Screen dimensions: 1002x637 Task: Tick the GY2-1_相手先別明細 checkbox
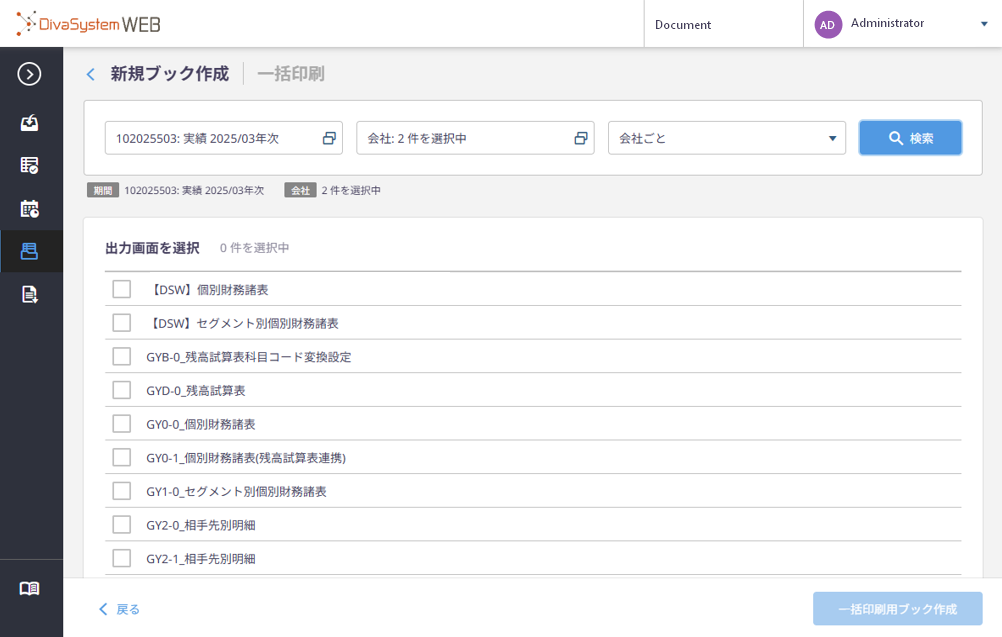tap(121, 558)
